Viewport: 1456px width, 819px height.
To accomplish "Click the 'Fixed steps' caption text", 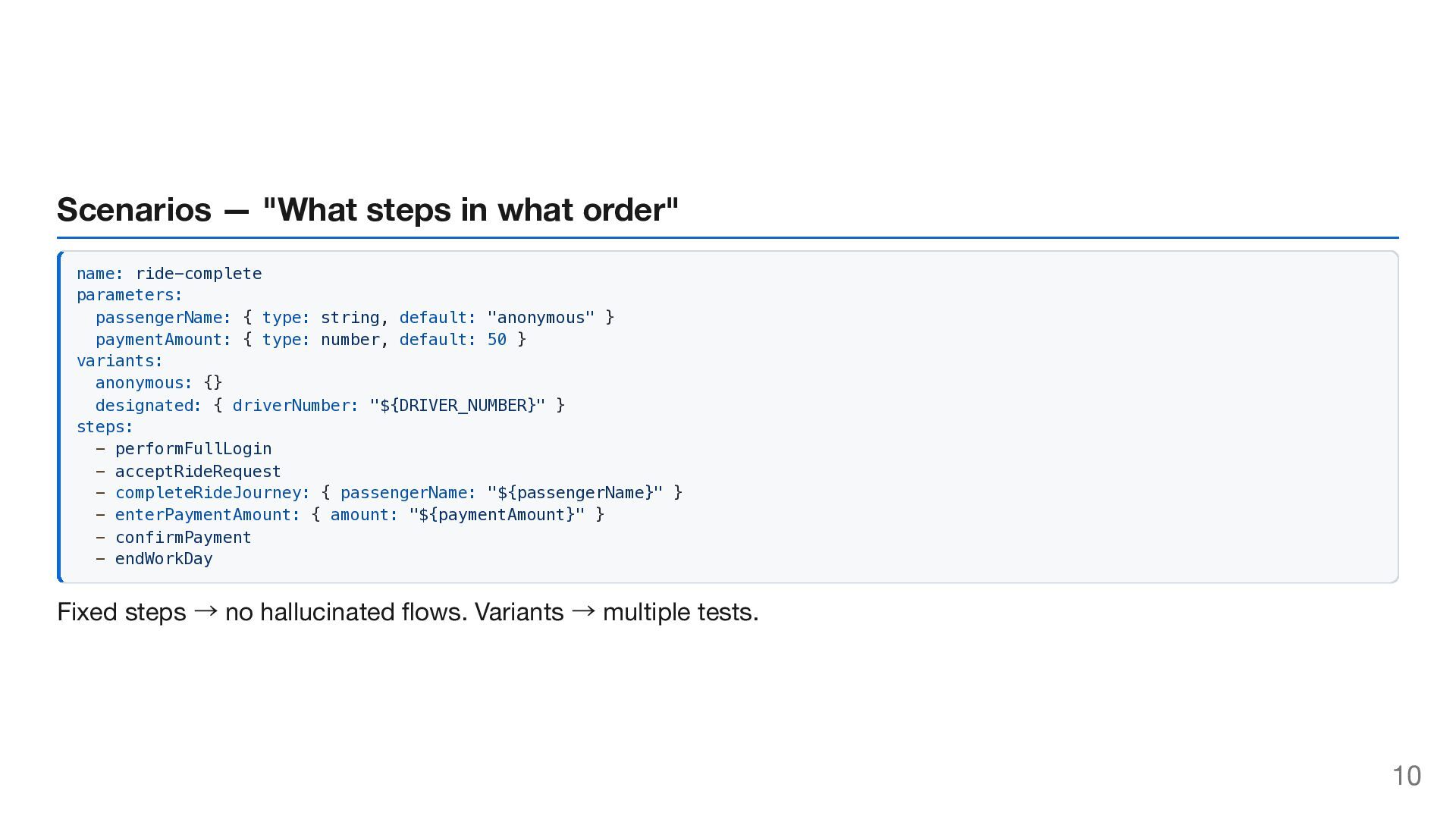I will [121, 612].
